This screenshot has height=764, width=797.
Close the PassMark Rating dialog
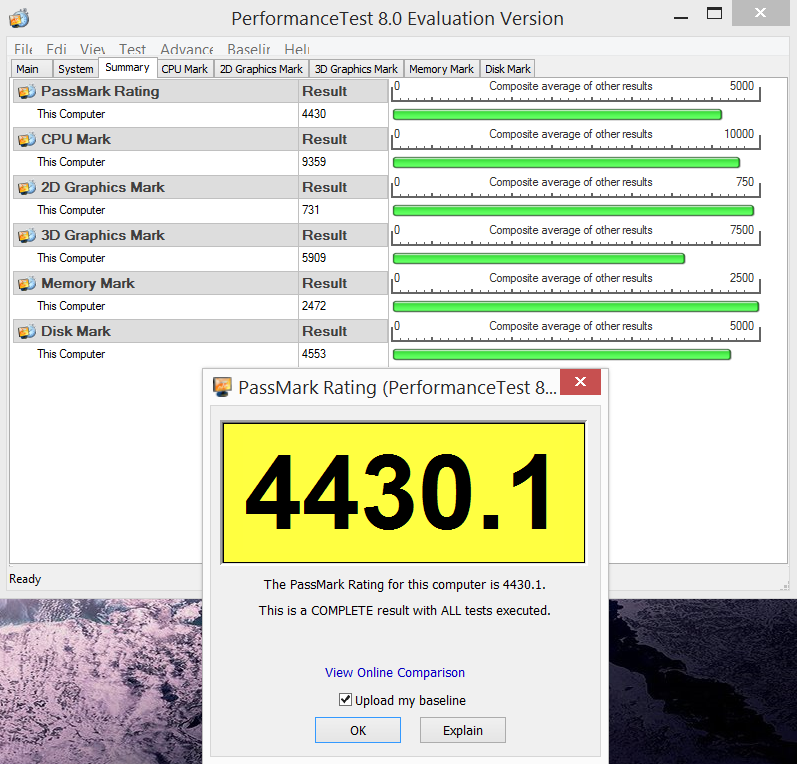click(580, 382)
